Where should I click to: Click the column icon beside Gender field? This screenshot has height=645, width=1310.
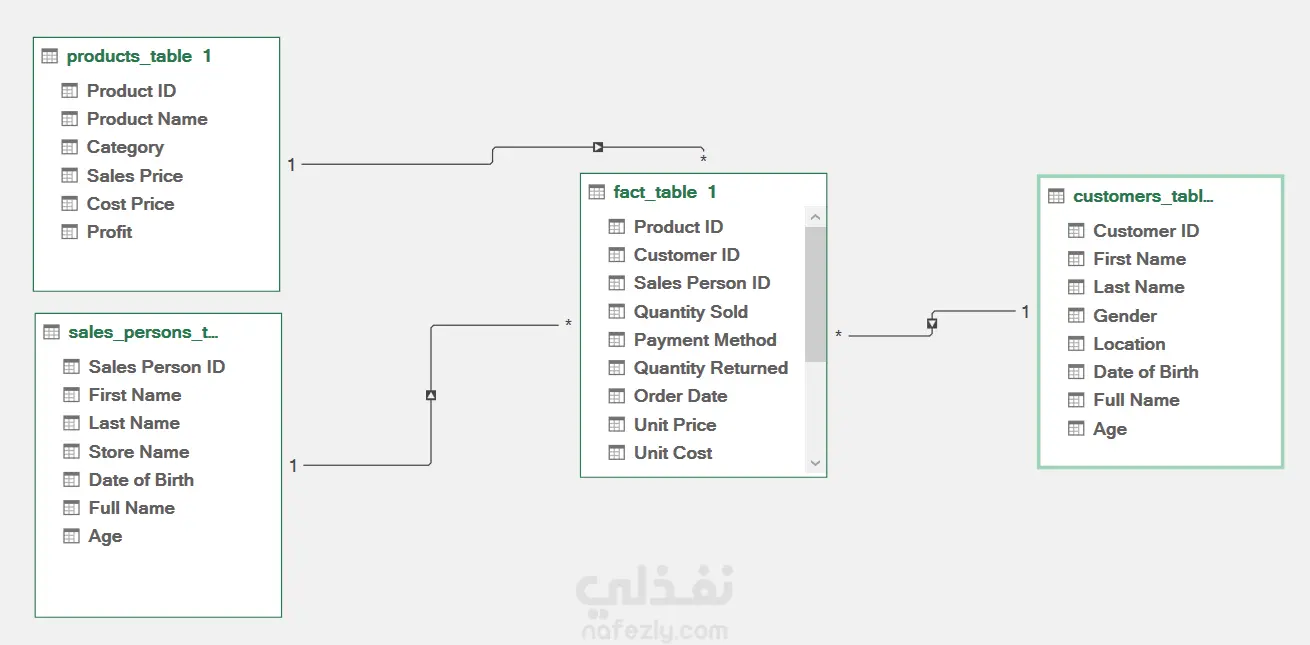point(1076,316)
